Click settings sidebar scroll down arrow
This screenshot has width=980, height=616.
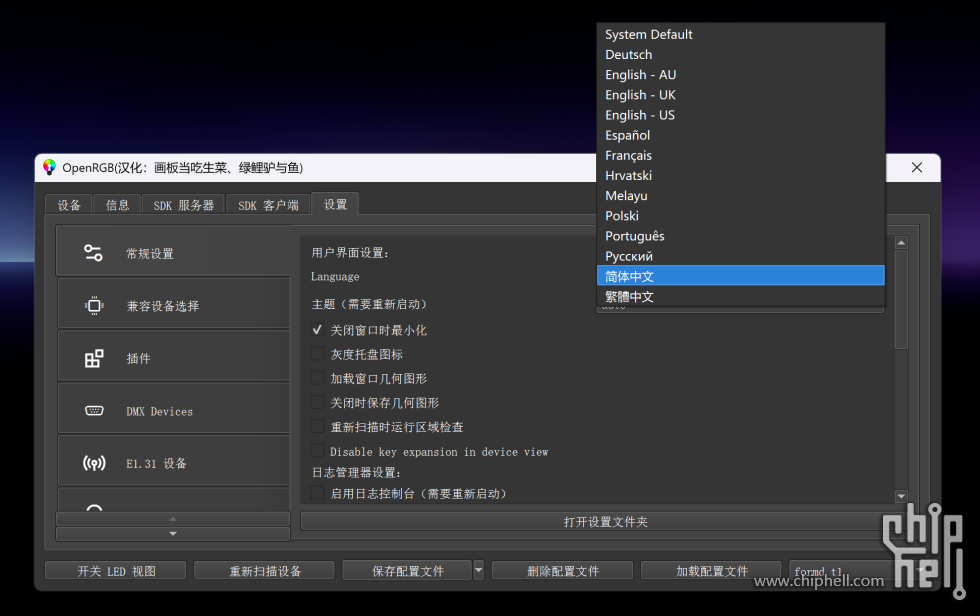173,534
